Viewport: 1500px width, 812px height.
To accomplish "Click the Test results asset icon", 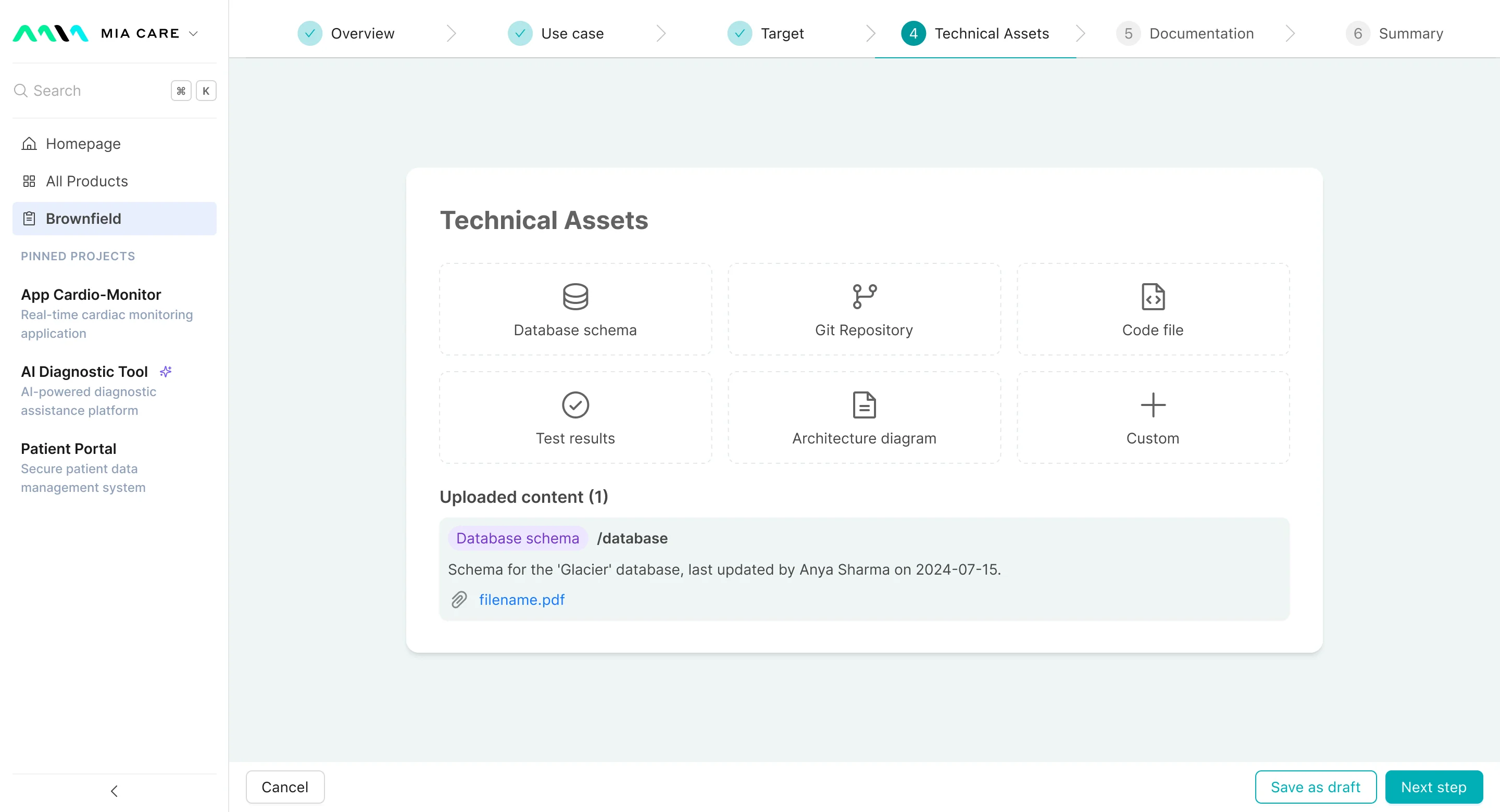I will pos(576,404).
